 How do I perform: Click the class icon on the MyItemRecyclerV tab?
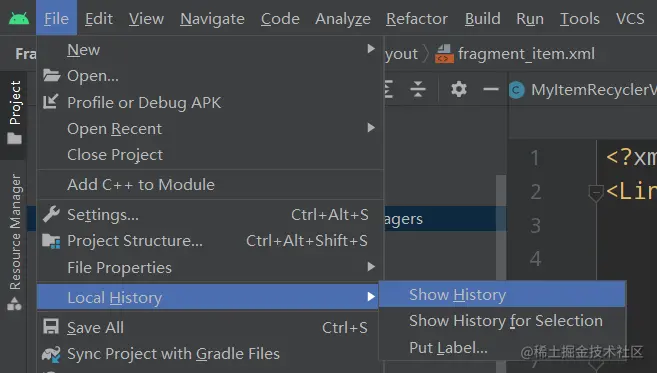(x=517, y=90)
